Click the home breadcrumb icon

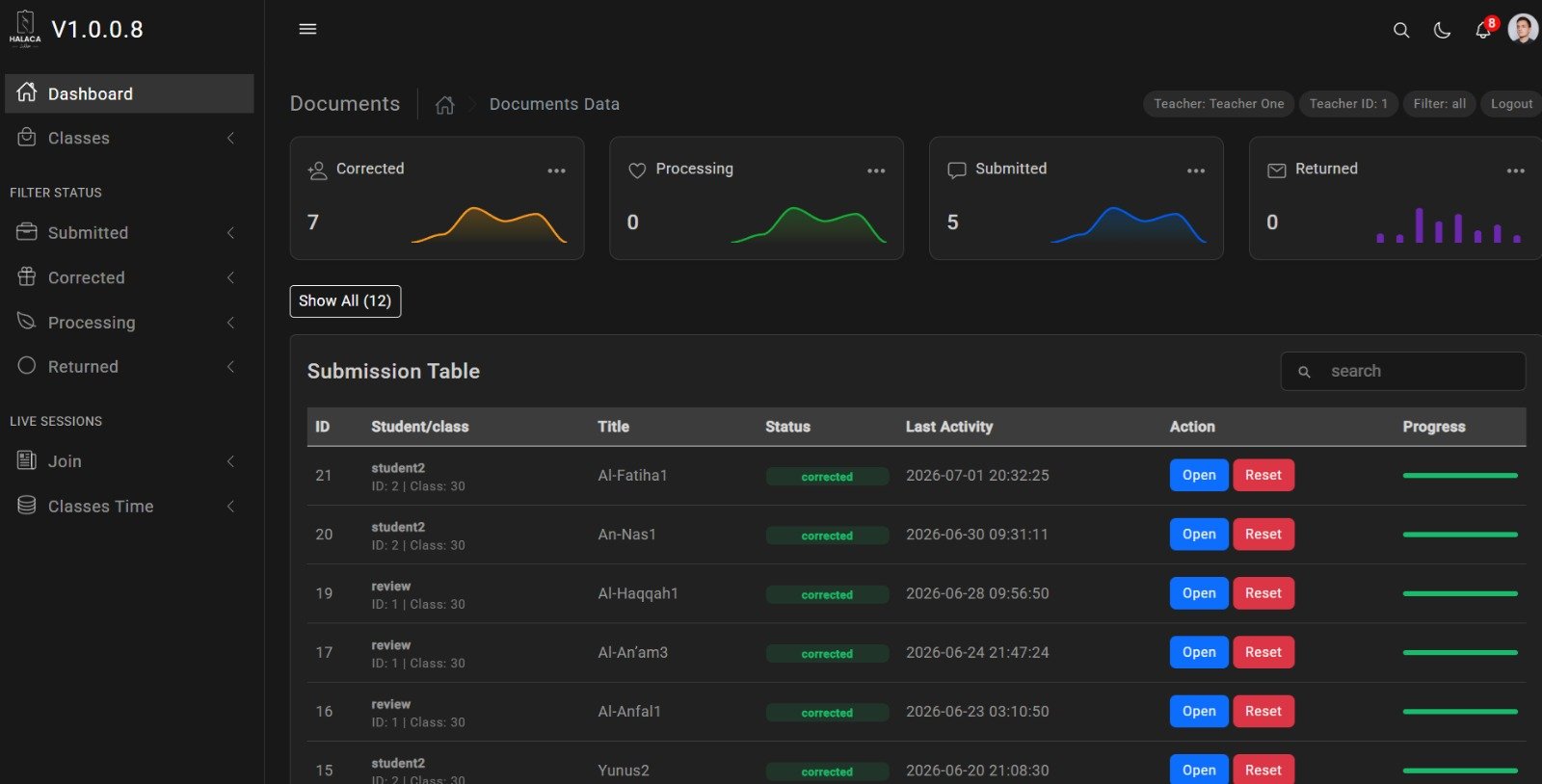[x=444, y=105]
